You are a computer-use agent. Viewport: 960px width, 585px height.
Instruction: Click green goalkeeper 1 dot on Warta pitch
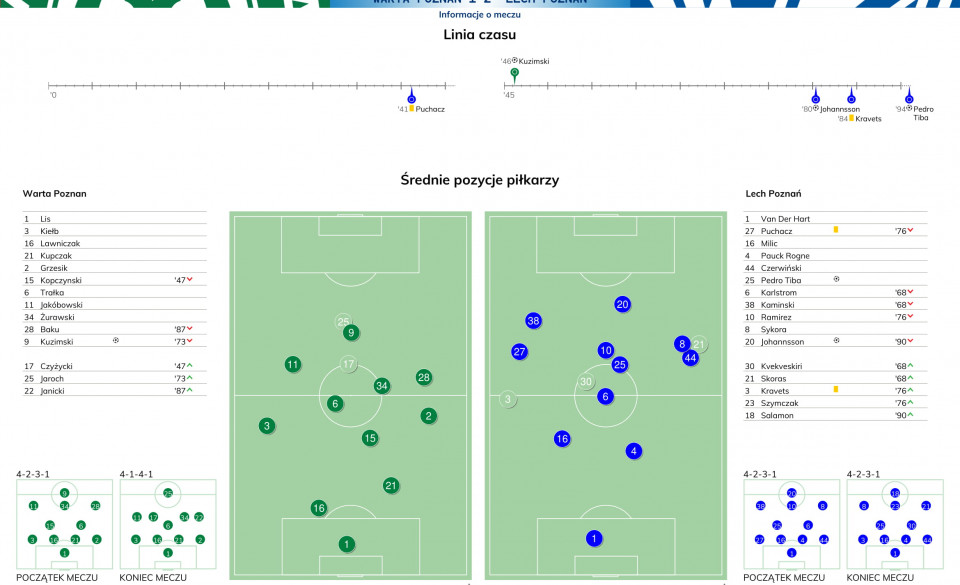[x=347, y=544]
